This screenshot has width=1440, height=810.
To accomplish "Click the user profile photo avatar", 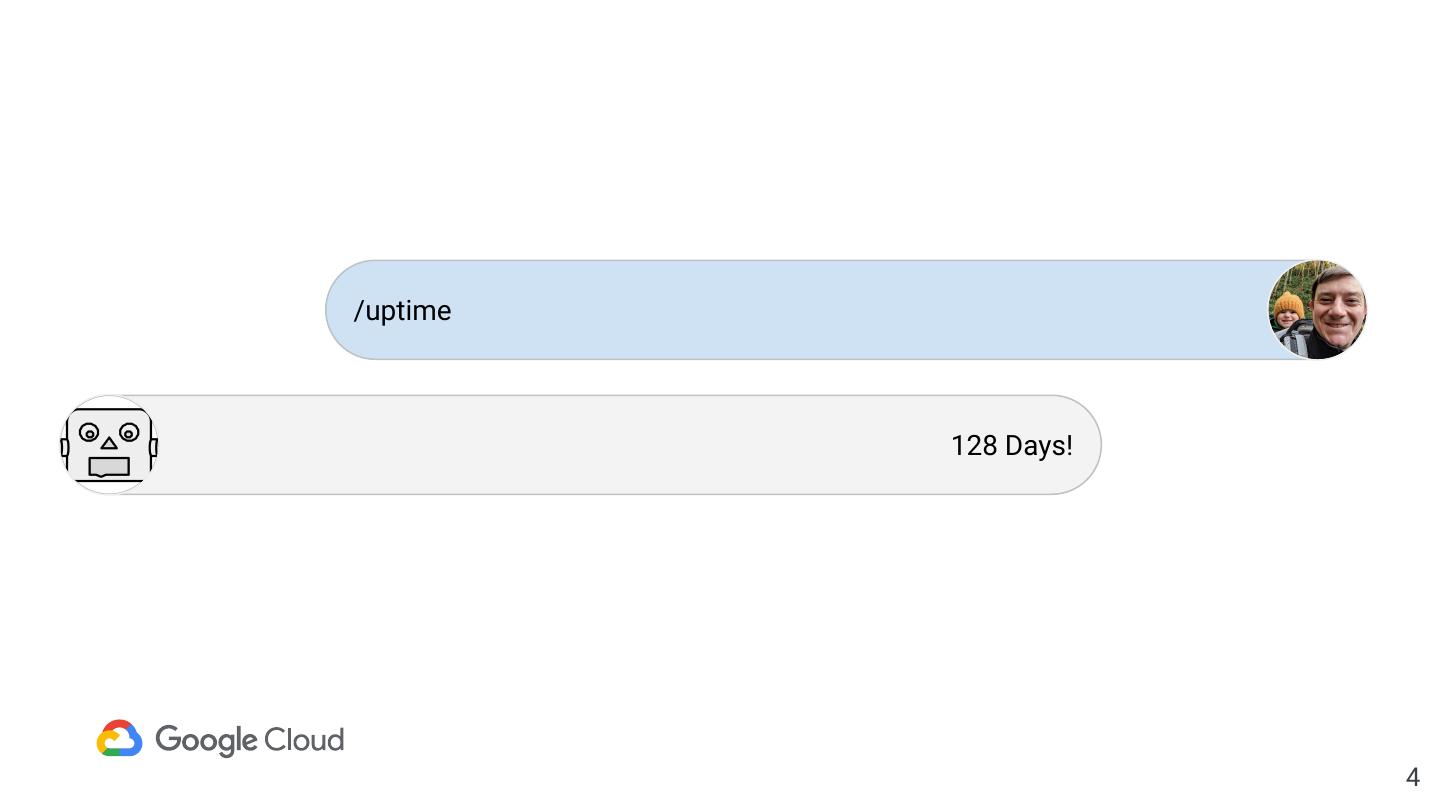I will [1317, 310].
